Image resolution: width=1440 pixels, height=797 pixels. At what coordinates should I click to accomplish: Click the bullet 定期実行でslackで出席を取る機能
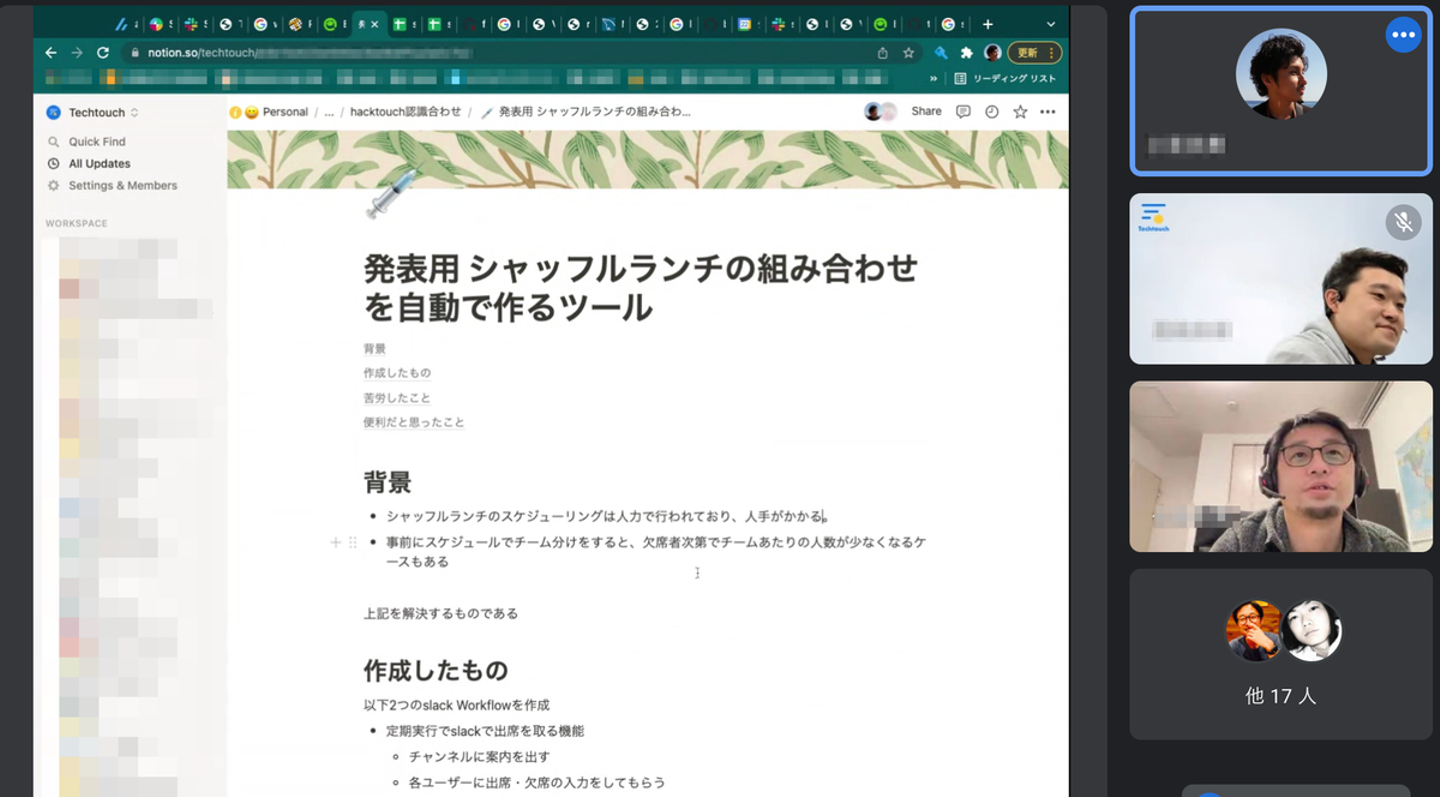click(485, 731)
